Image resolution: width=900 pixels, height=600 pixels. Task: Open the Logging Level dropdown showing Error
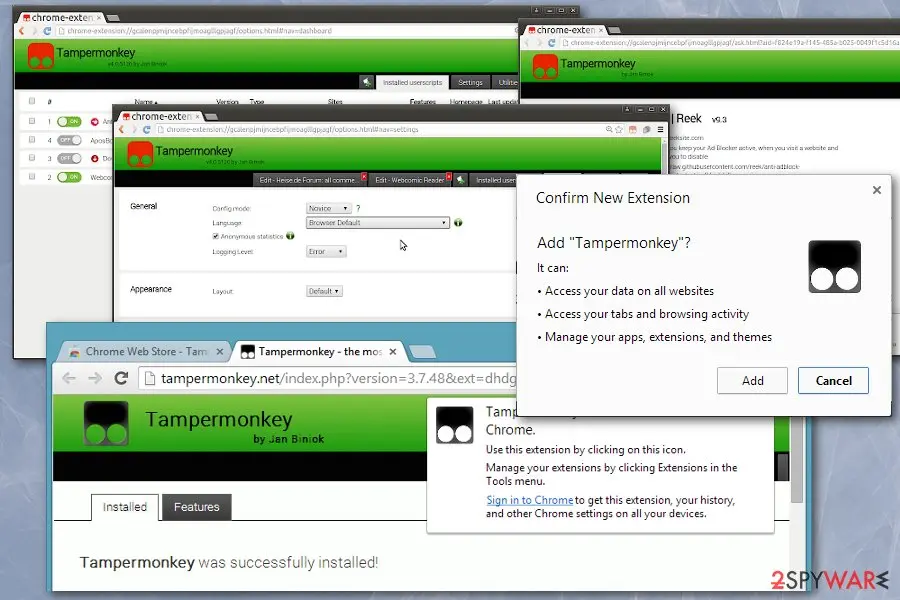click(x=326, y=251)
